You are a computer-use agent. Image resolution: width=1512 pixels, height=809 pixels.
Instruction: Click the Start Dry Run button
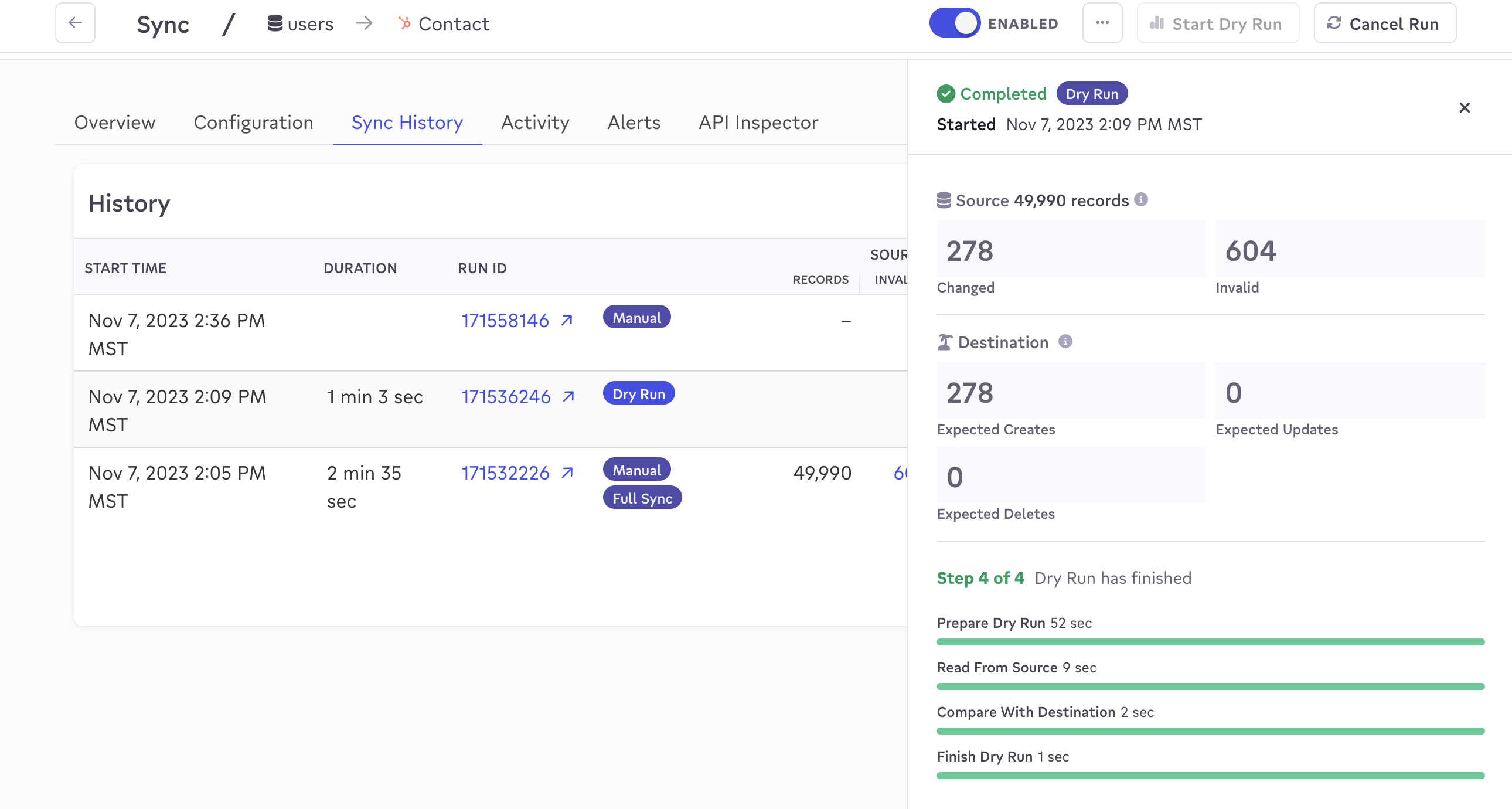tap(1217, 23)
